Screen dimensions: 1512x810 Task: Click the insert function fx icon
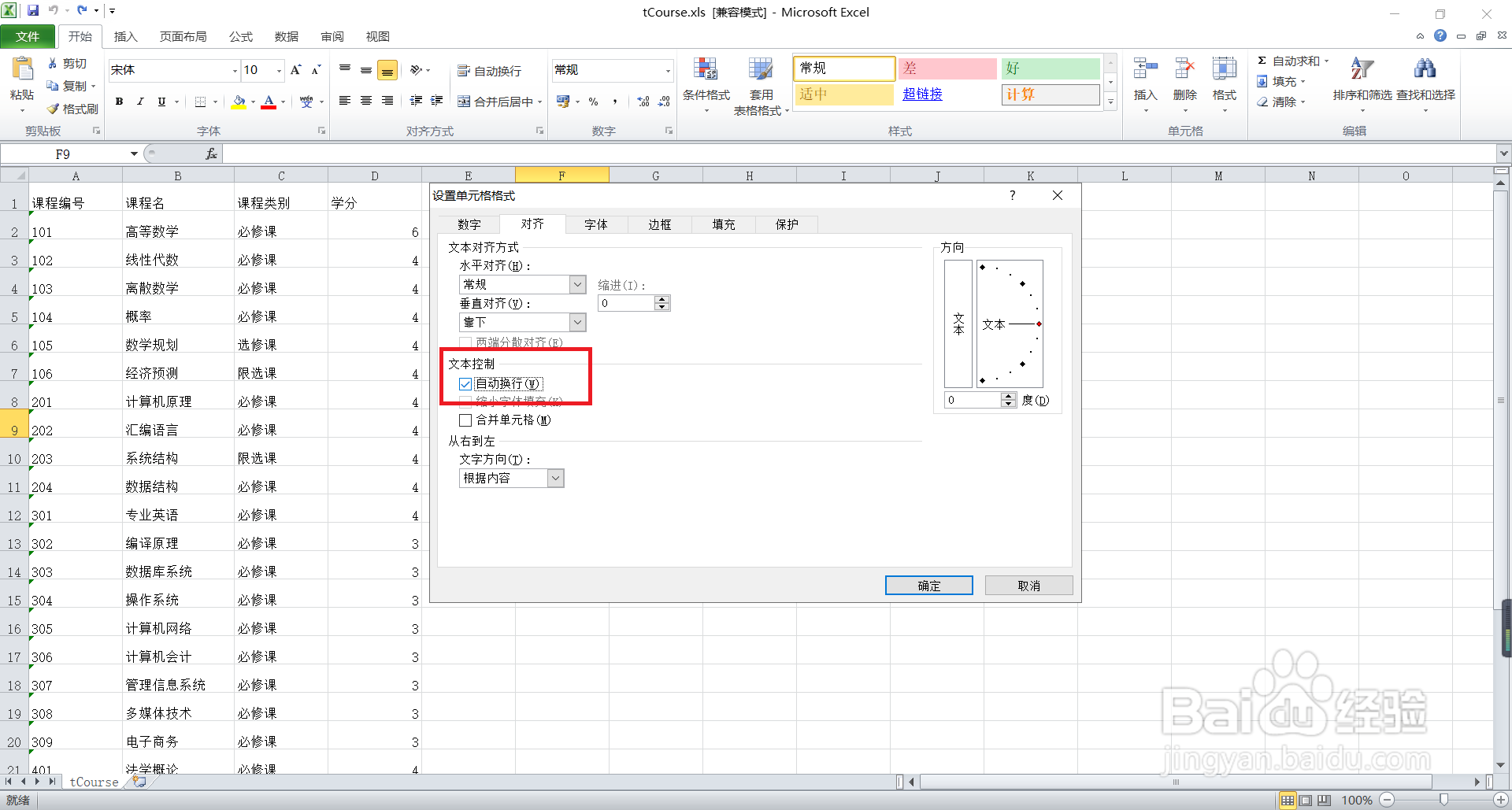pos(211,154)
